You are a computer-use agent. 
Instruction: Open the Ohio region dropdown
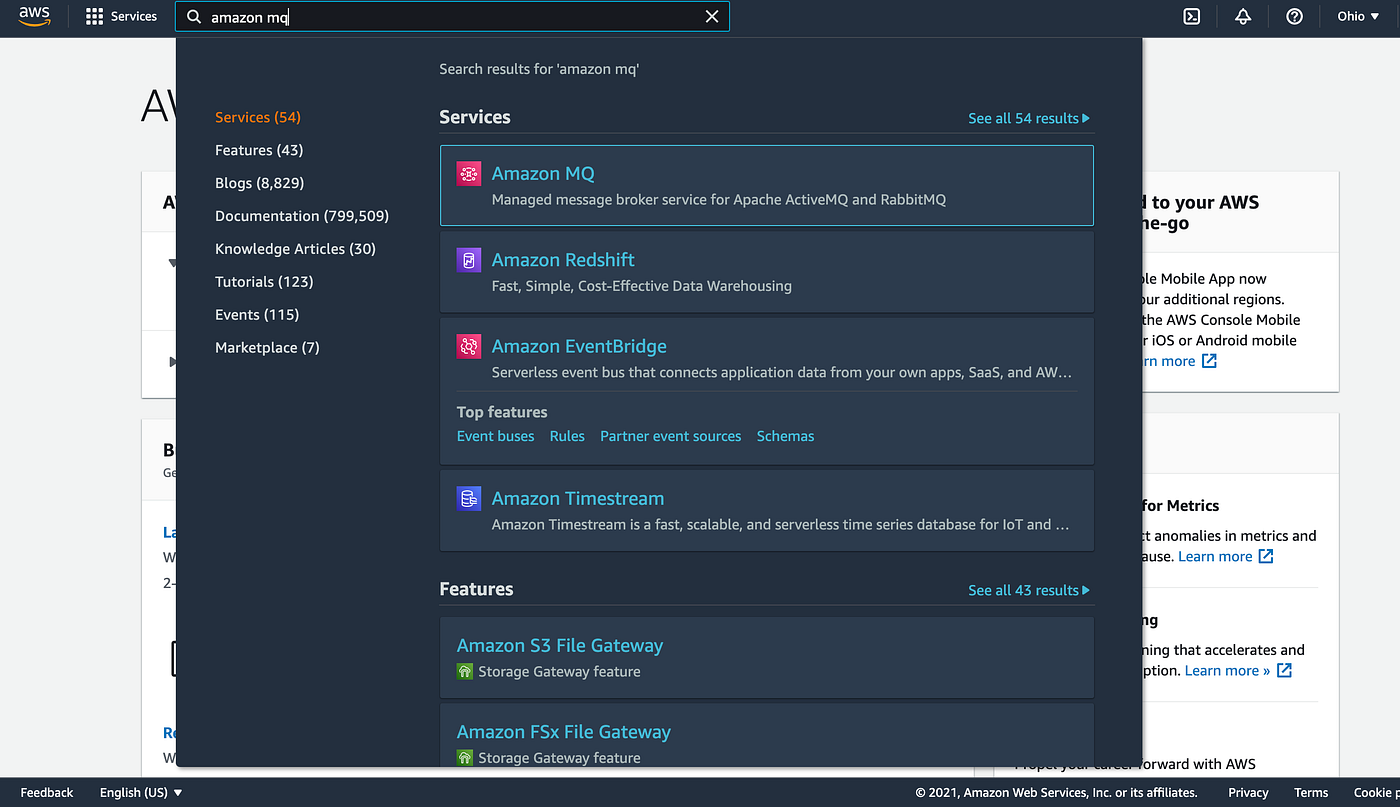(x=1358, y=17)
